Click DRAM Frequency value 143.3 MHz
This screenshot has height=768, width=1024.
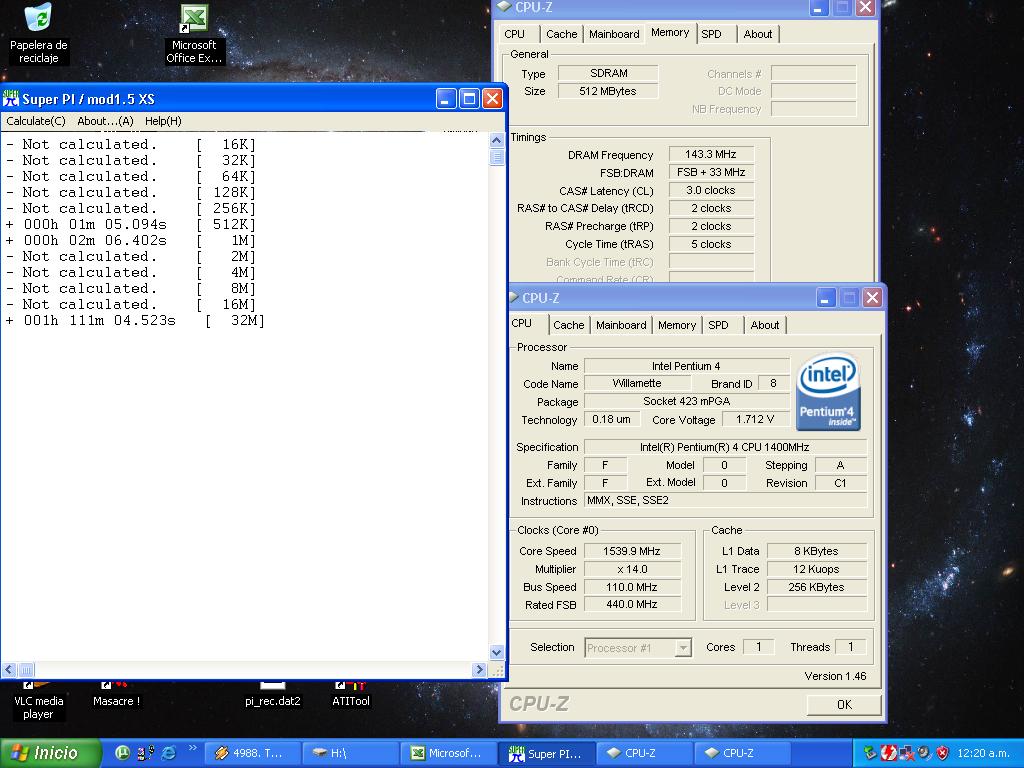click(711, 155)
